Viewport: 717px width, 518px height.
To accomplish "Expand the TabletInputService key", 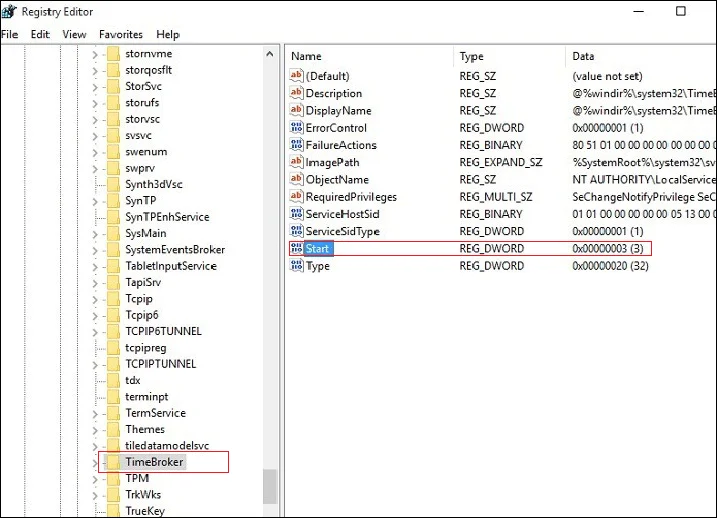I will [x=95, y=267].
